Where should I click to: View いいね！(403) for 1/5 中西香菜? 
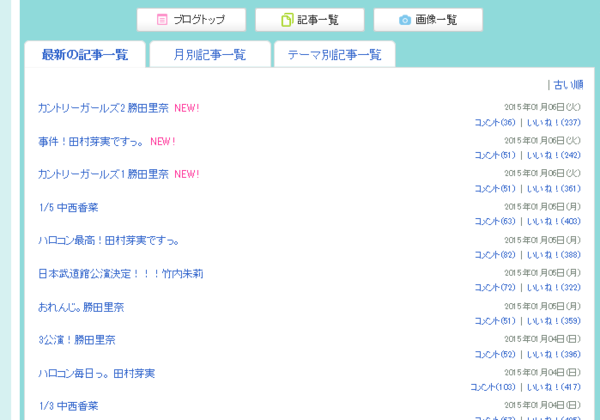(x=554, y=221)
